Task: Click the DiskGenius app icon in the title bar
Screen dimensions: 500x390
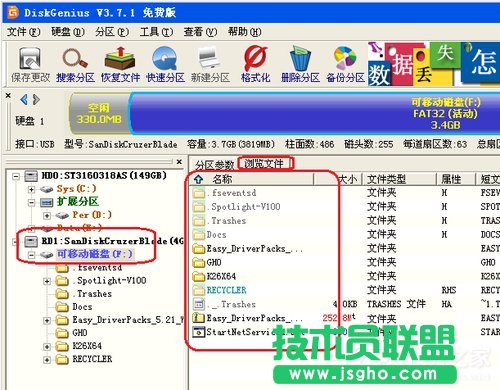Action: (13, 13)
